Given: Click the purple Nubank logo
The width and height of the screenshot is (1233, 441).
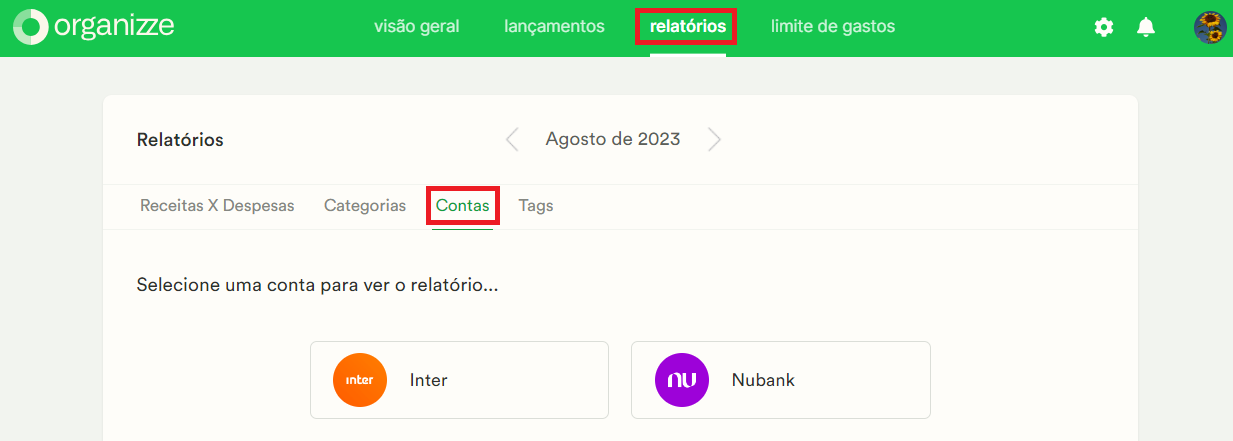Looking at the screenshot, I should (x=682, y=380).
